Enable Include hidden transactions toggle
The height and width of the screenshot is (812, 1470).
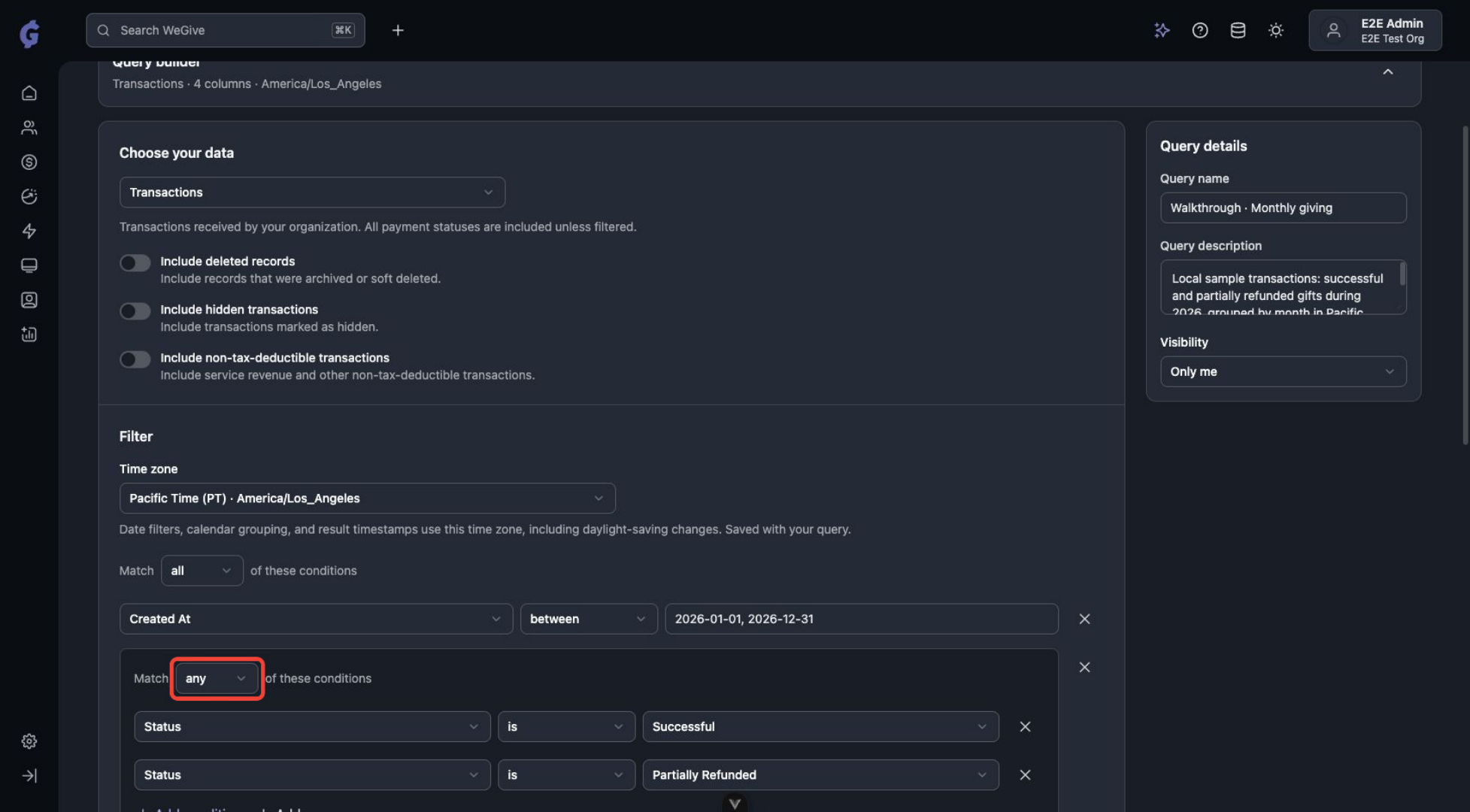coord(135,311)
